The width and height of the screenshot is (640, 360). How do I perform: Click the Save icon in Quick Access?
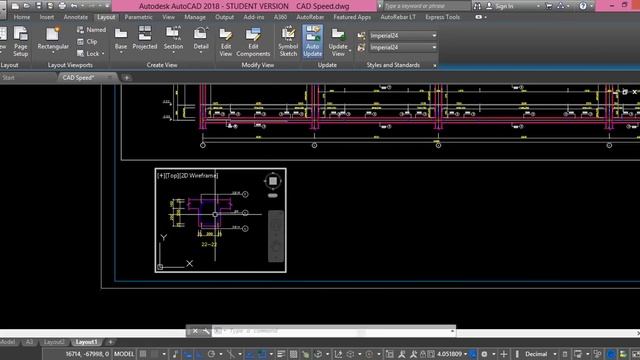pos(39,6)
